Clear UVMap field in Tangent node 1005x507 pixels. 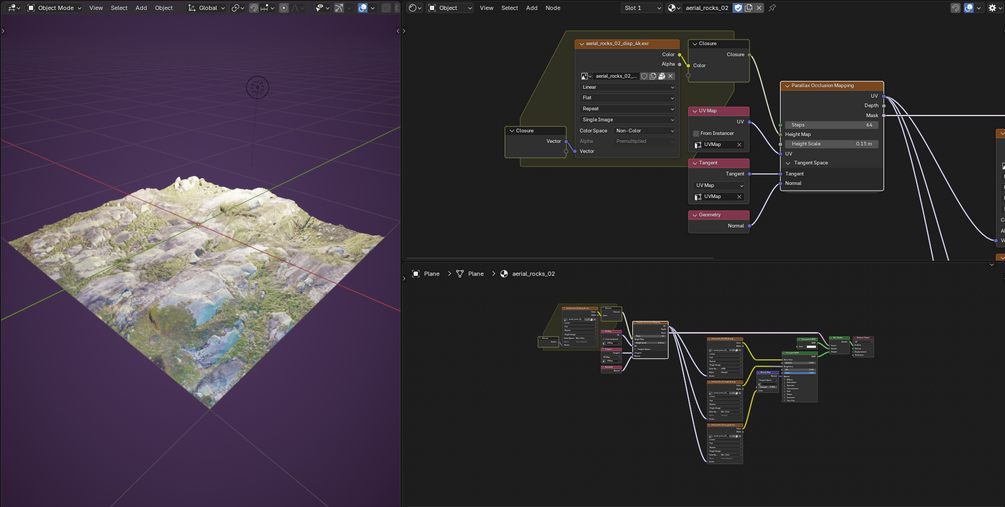[x=739, y=197]
